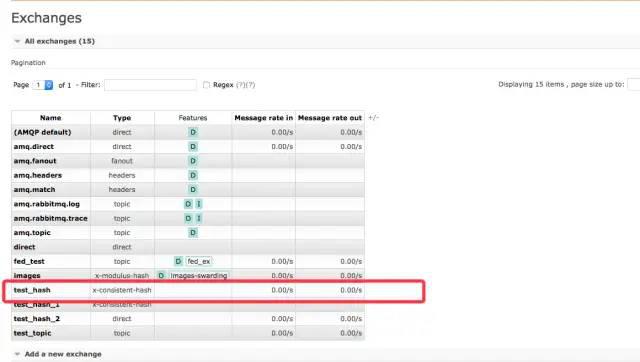Click the images-sharding policy tag
This screenshot has height=362, width=640.
click(199, 275)
